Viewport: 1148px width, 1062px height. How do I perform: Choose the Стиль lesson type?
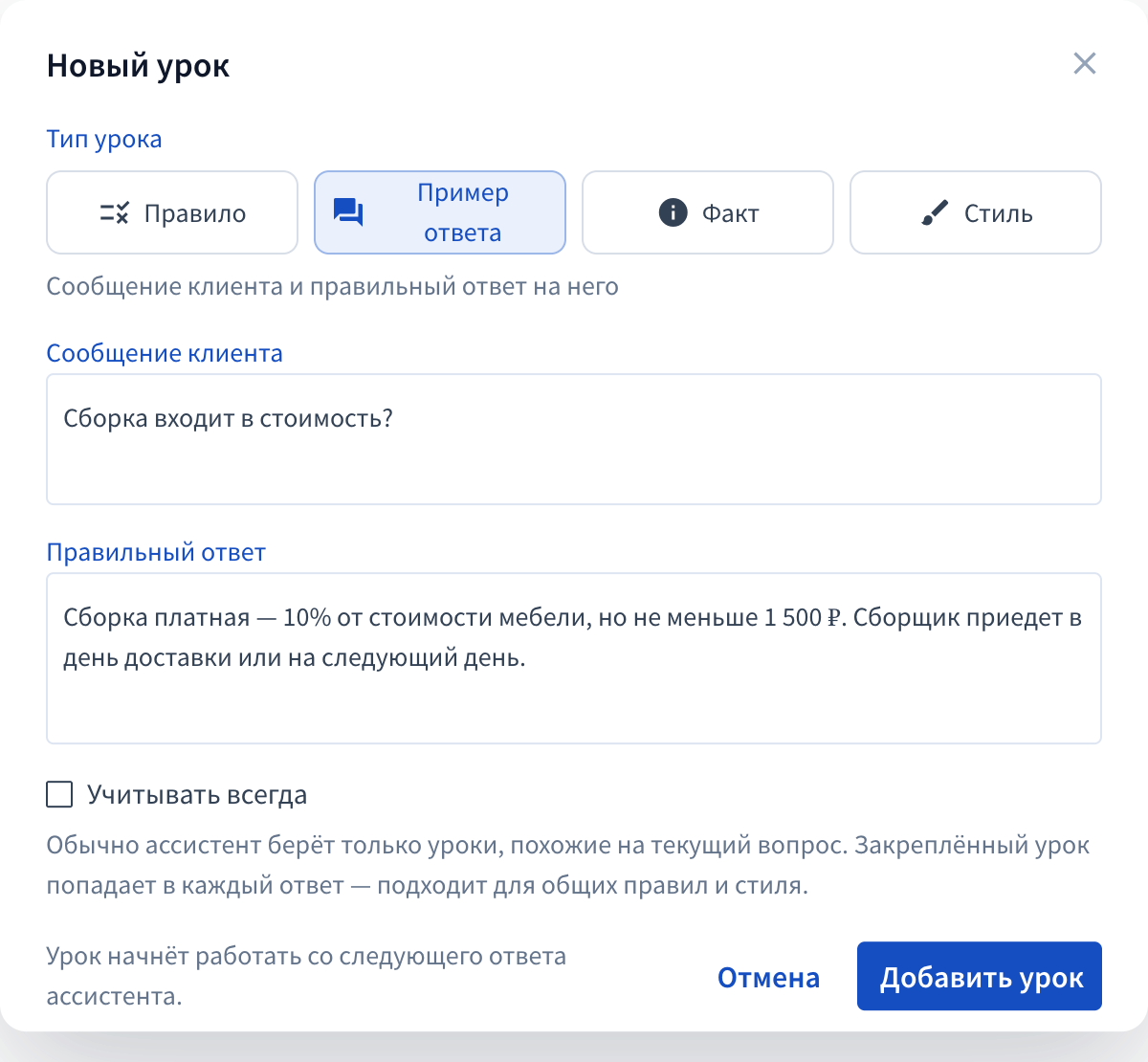pos(976,212)
